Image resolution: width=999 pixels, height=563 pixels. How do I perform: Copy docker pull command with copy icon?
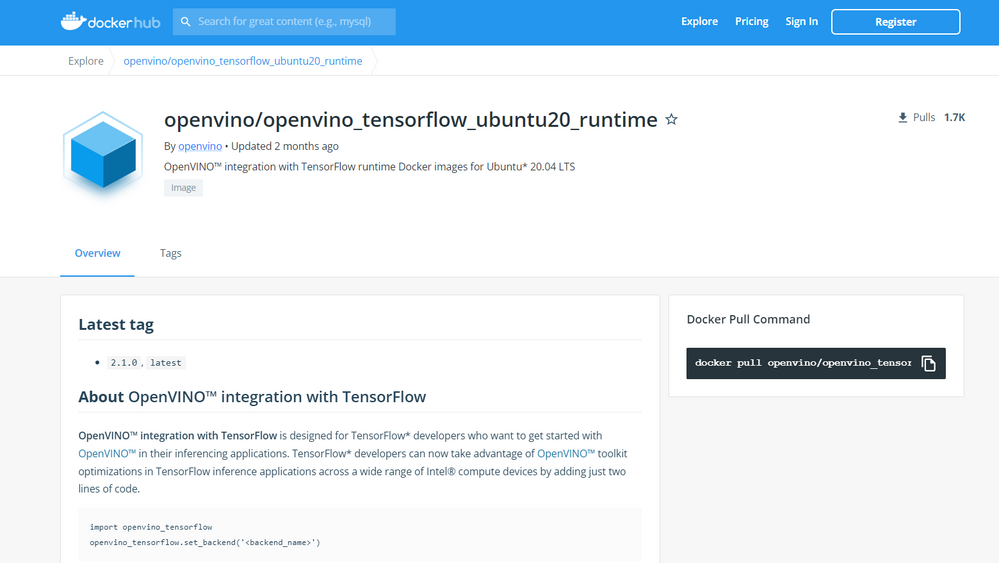coord(928,363)
